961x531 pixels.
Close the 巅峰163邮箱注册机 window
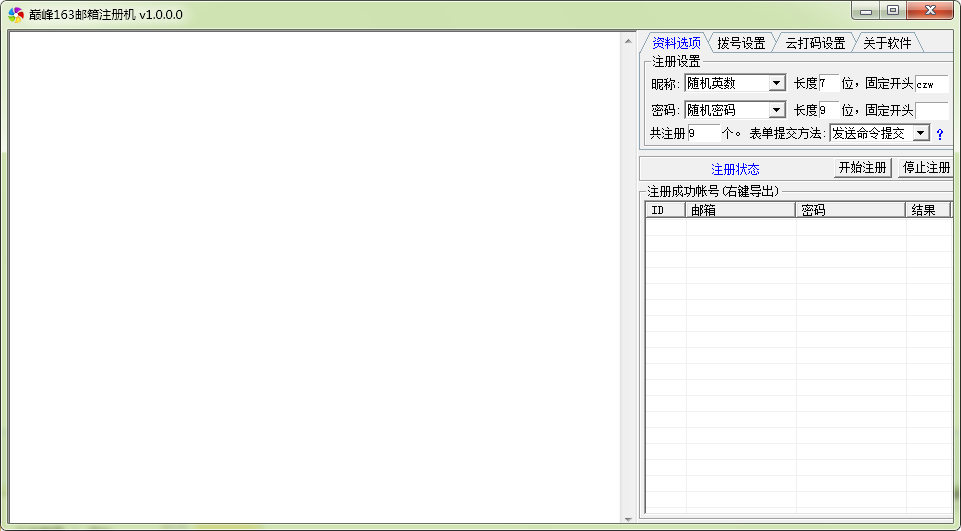(x=930, y=11)
